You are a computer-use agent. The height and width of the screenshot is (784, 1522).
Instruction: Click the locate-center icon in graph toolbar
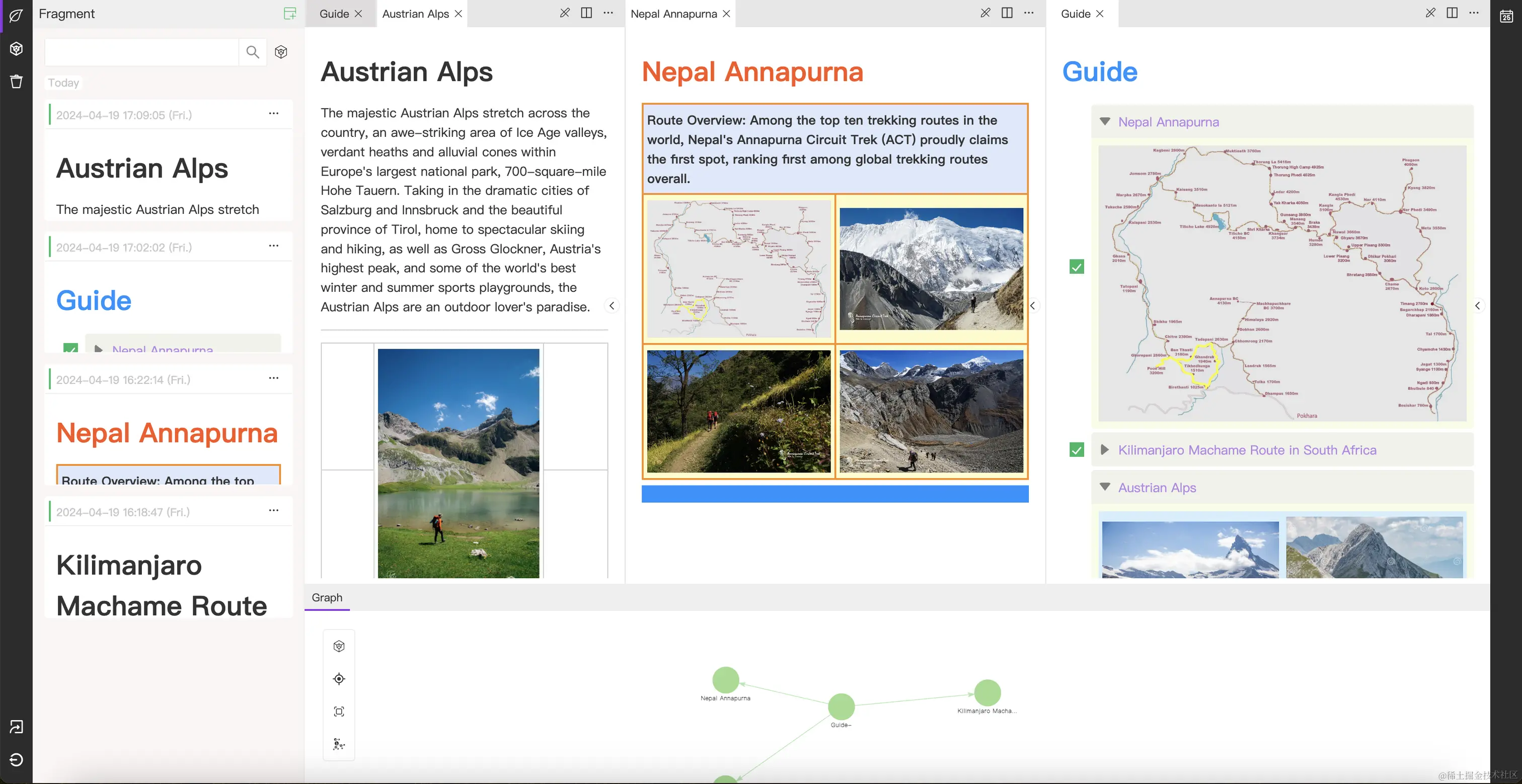(x=339, y=679)
